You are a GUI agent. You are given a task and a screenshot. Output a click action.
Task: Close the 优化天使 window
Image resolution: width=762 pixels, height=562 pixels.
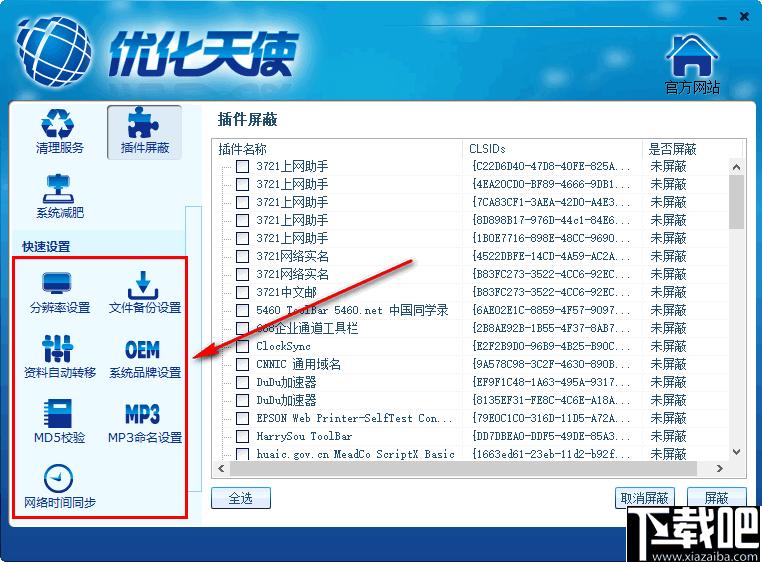pos(744,17)
